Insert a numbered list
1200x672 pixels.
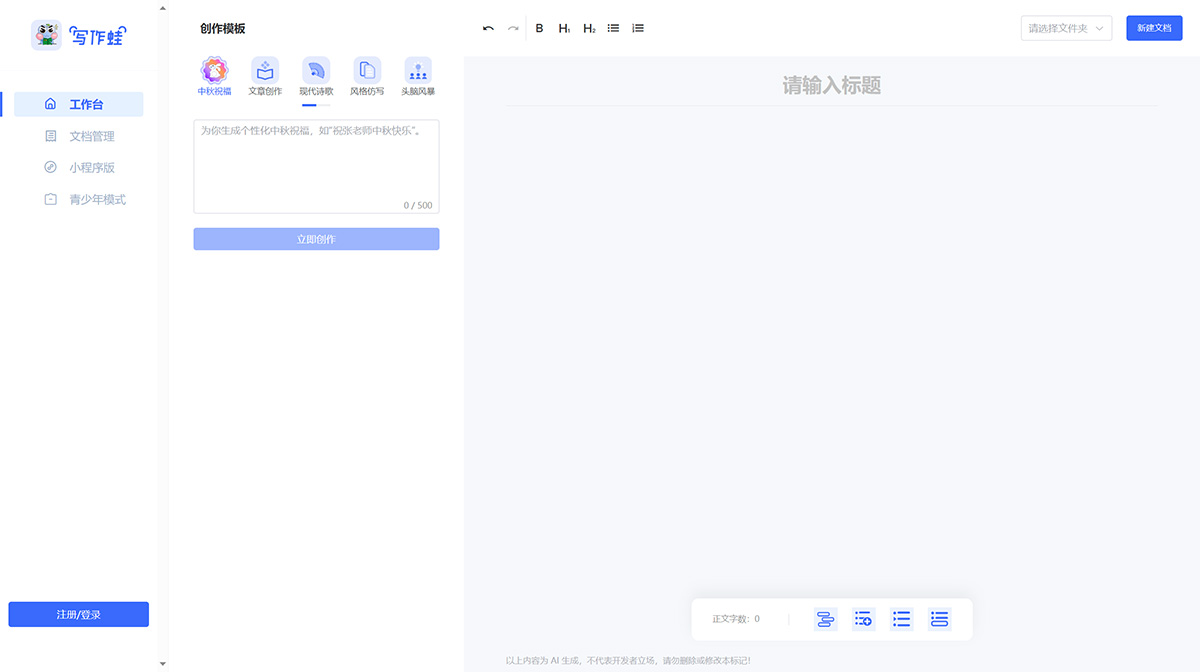coord(638,28)
